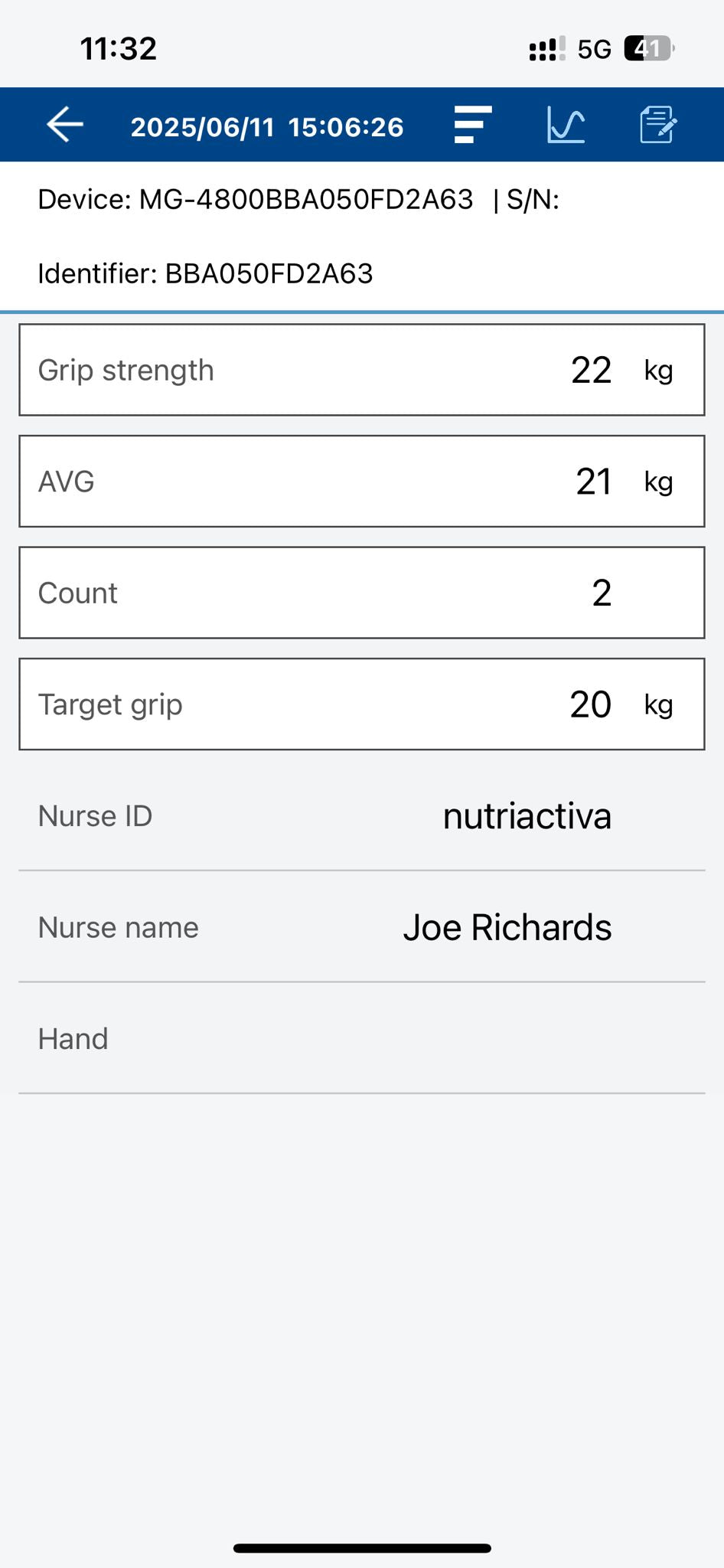Image resolution: width=724 pixels, height=1568 pixels.
Task: Tap the back arrow icon
Action: (x=65, y=125)
